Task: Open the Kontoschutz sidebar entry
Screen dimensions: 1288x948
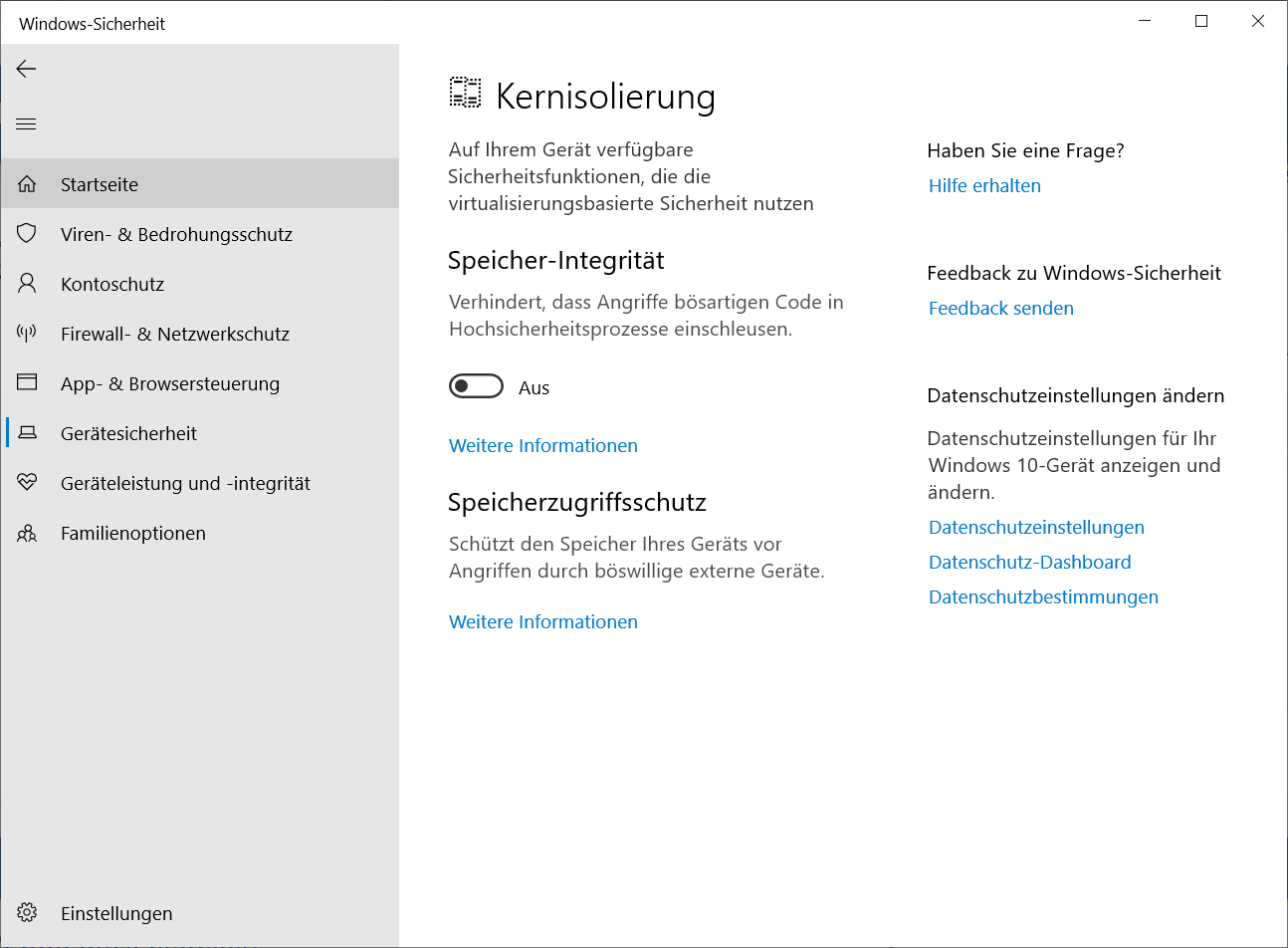Action: [x=111, y=284]
